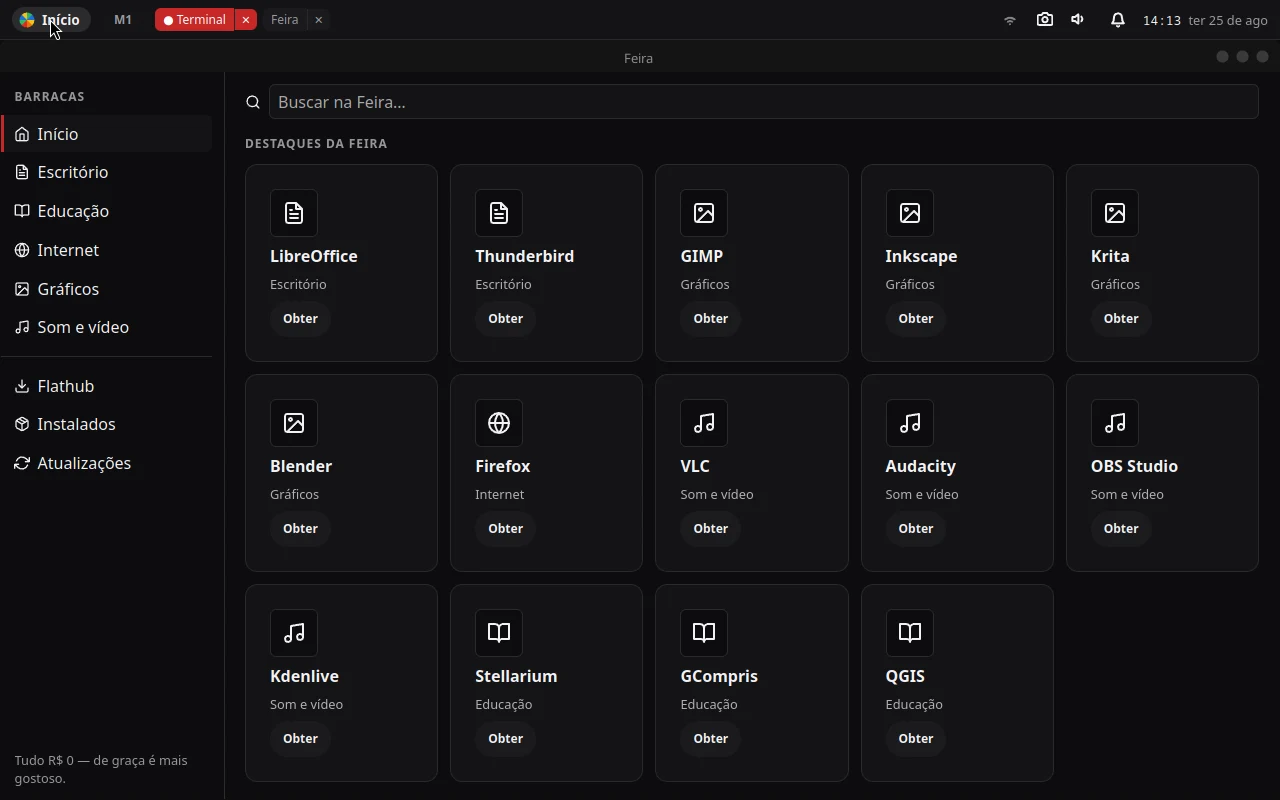Install VLC via Obter
1280x800 pixels.
(710, 529)
